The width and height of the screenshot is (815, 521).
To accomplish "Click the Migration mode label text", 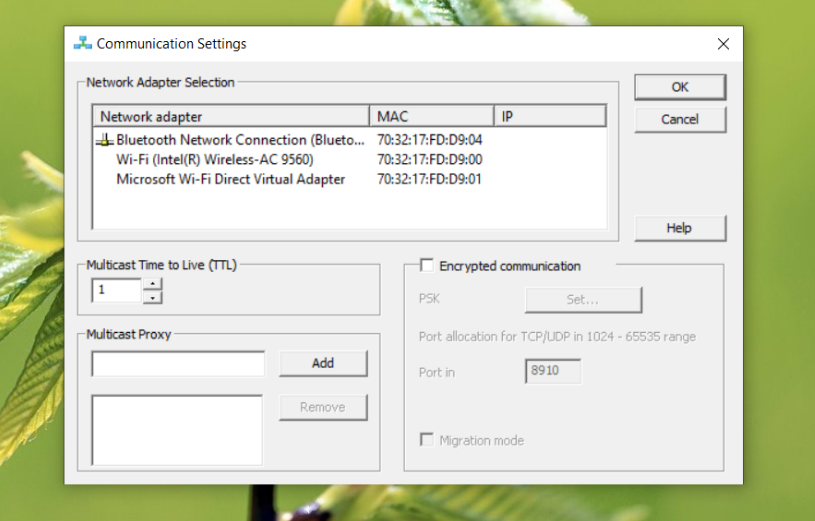I will 482,441.
